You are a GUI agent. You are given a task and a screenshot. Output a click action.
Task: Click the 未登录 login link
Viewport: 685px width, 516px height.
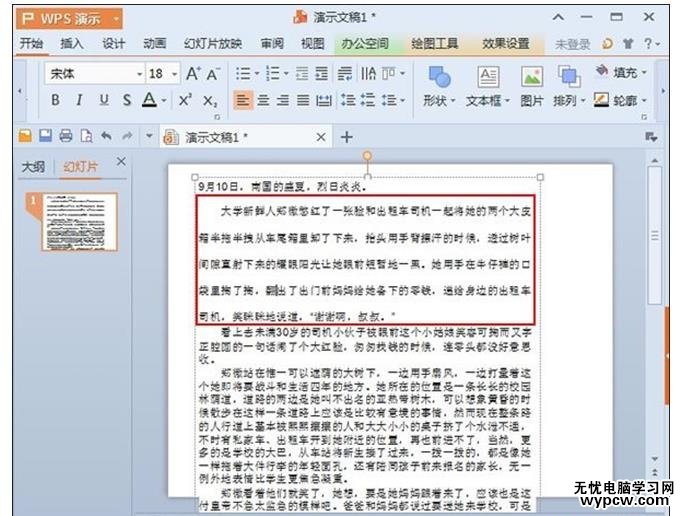(572, 44)
